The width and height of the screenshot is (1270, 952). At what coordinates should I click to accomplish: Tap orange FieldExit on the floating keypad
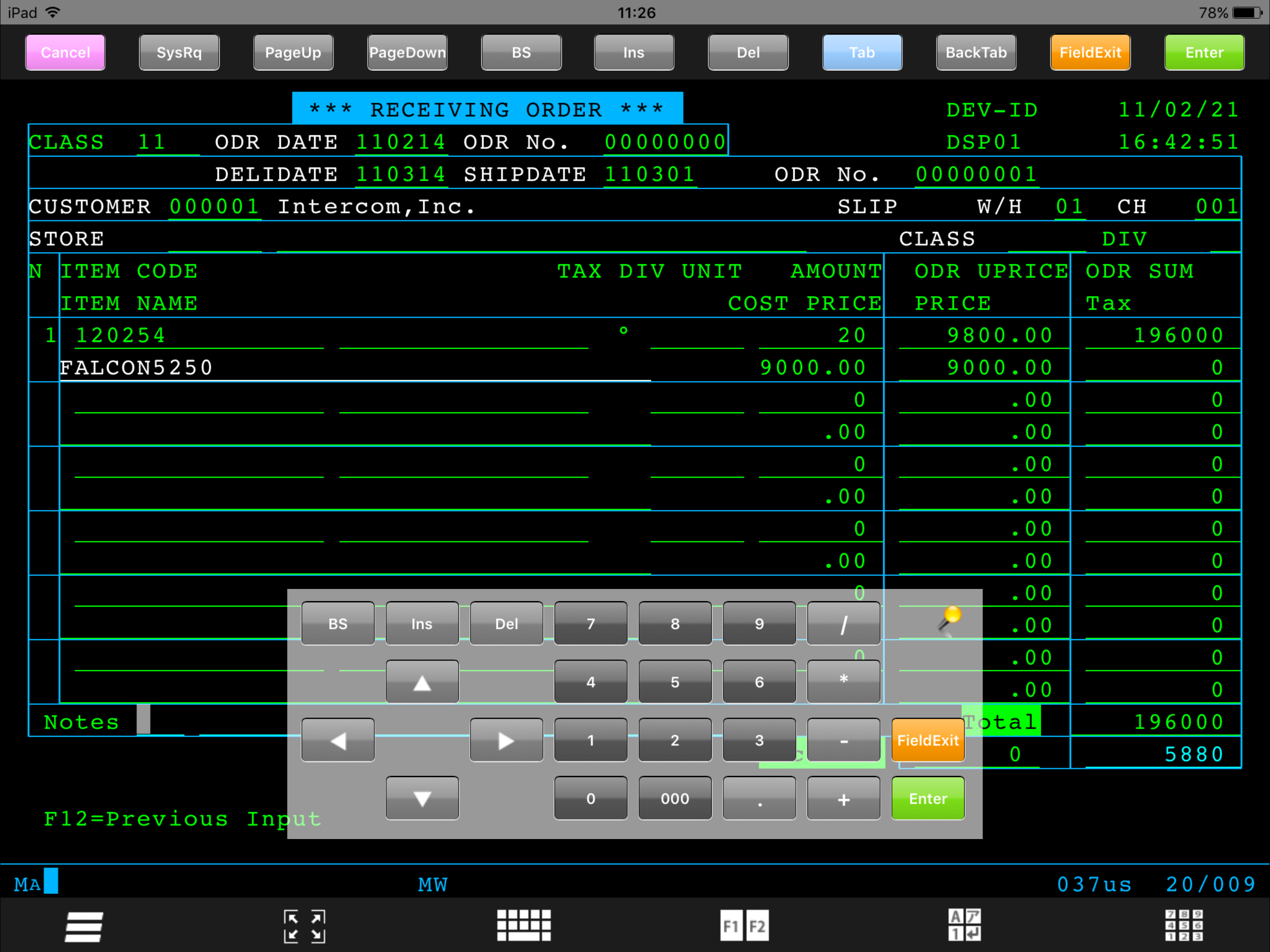coord(928,740)
